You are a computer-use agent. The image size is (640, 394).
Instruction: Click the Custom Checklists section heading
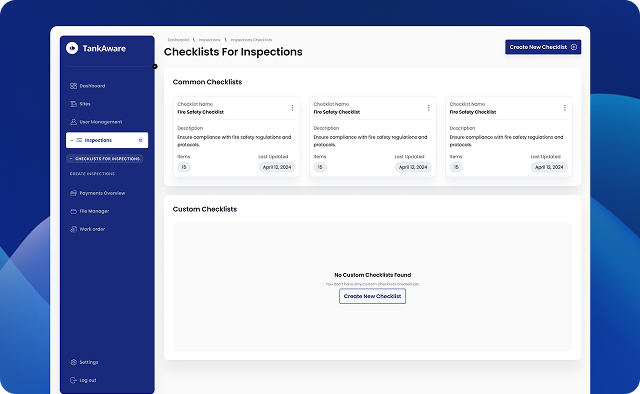(205, 209)
